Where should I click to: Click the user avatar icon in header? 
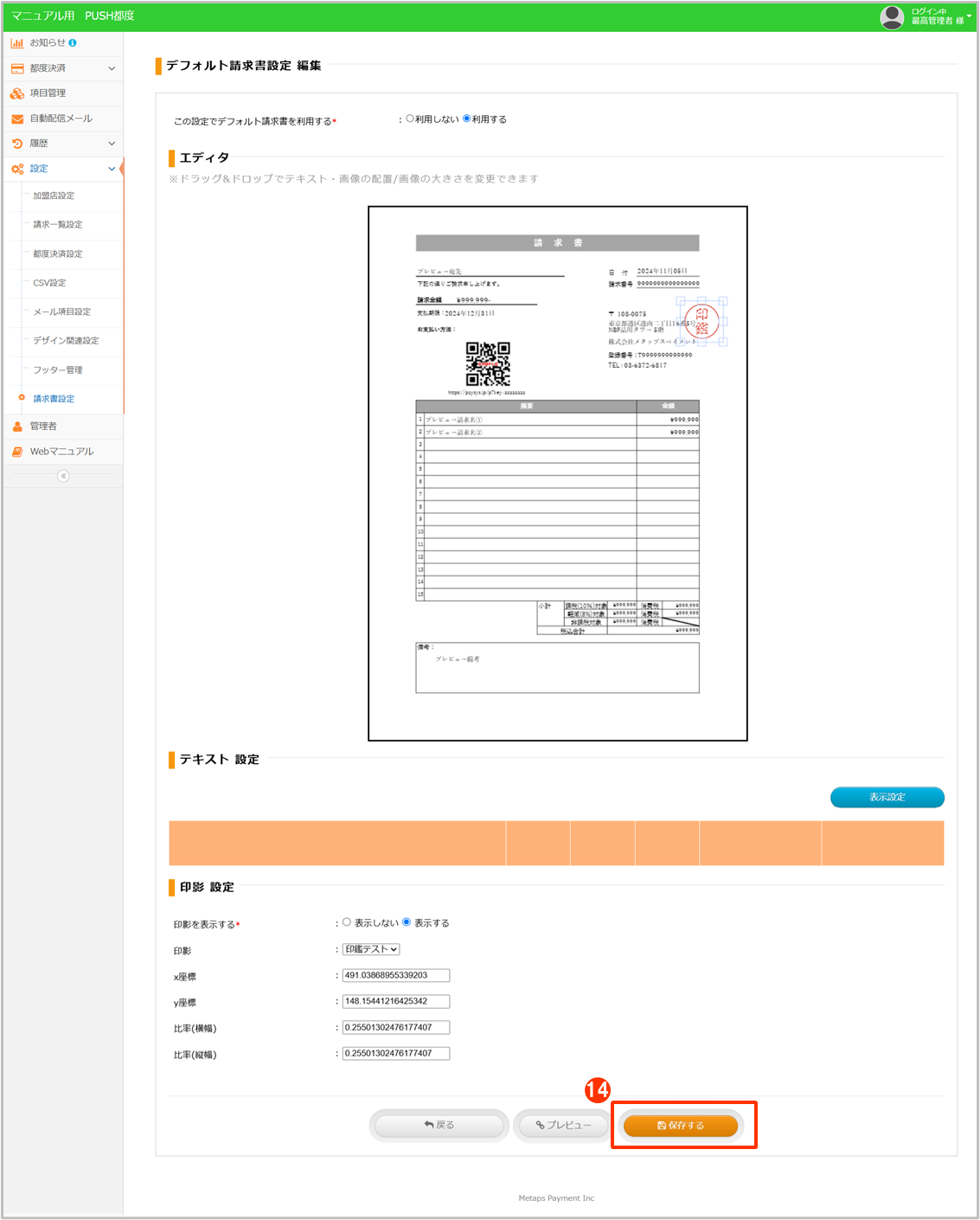coord(892,16)
